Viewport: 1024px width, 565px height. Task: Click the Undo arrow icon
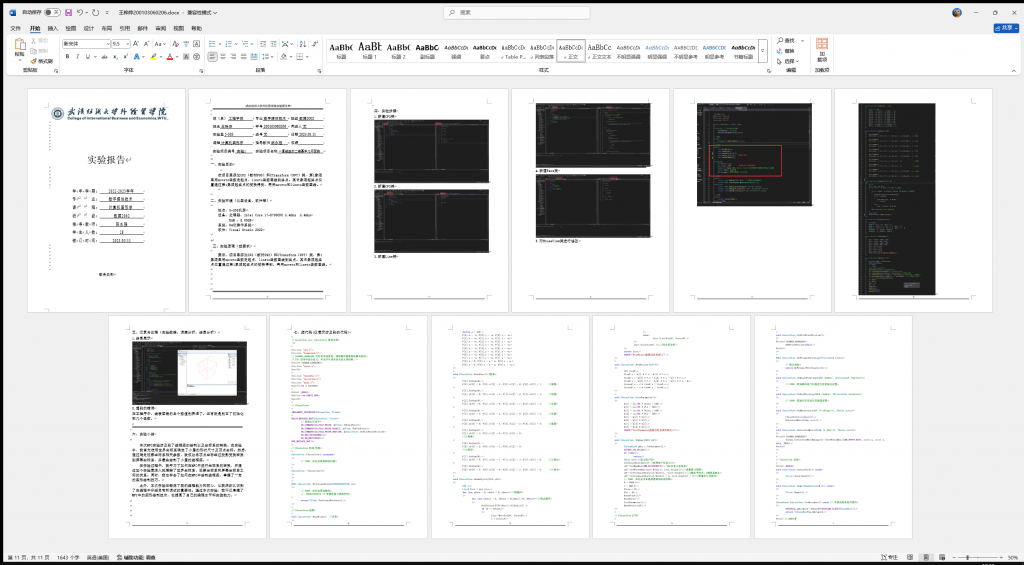point(80,12)
